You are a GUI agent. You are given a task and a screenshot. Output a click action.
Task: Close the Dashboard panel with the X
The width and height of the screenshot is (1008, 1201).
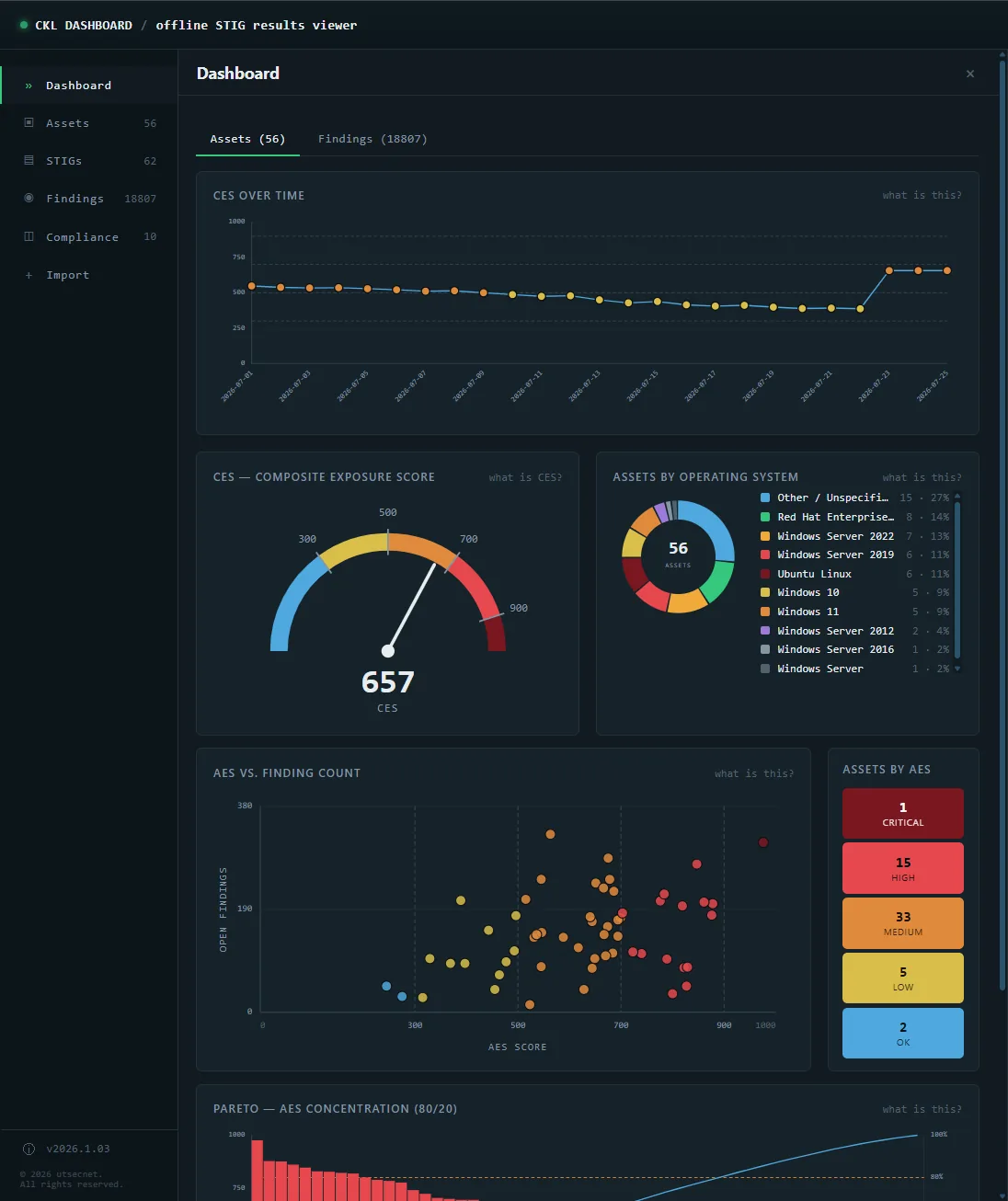point(970,74)
